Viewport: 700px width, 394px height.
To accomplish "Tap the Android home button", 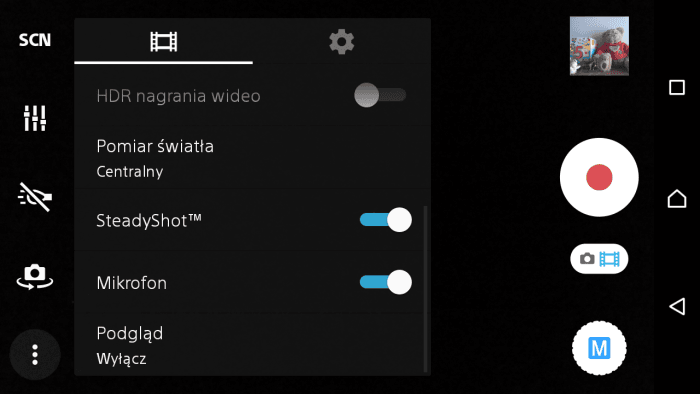I will (x=677, y=199).
